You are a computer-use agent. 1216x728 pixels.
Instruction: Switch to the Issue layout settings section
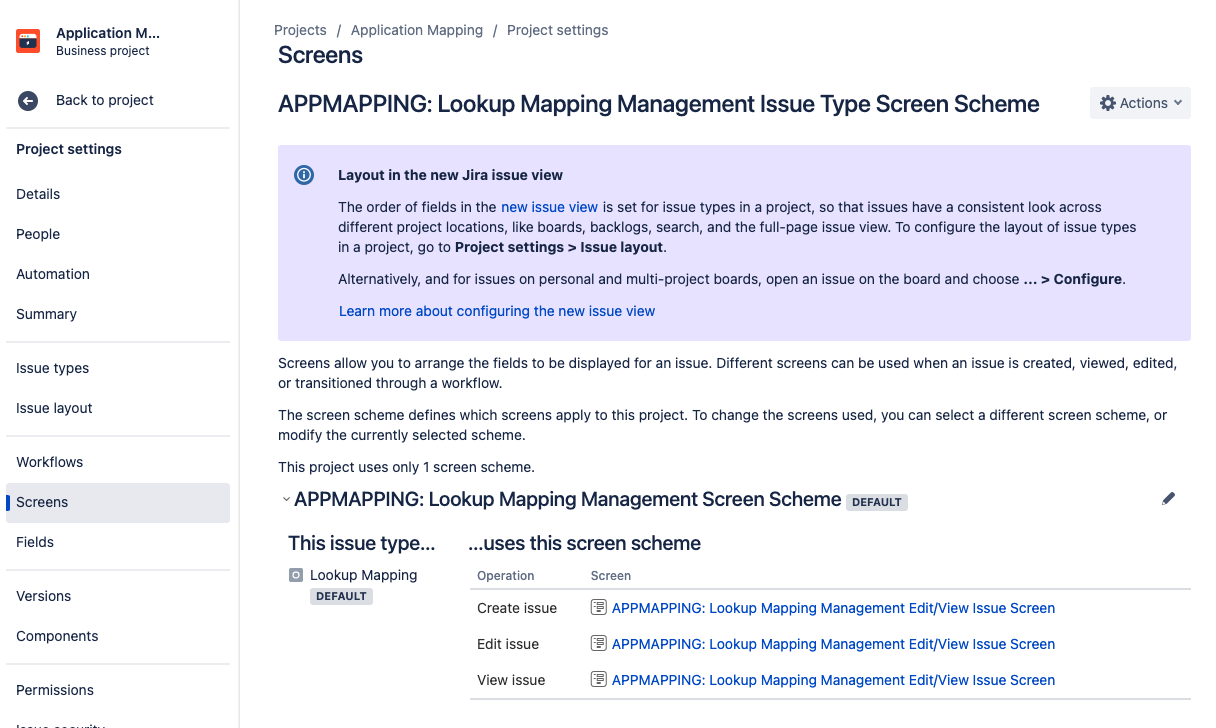[x=54, y=407]
